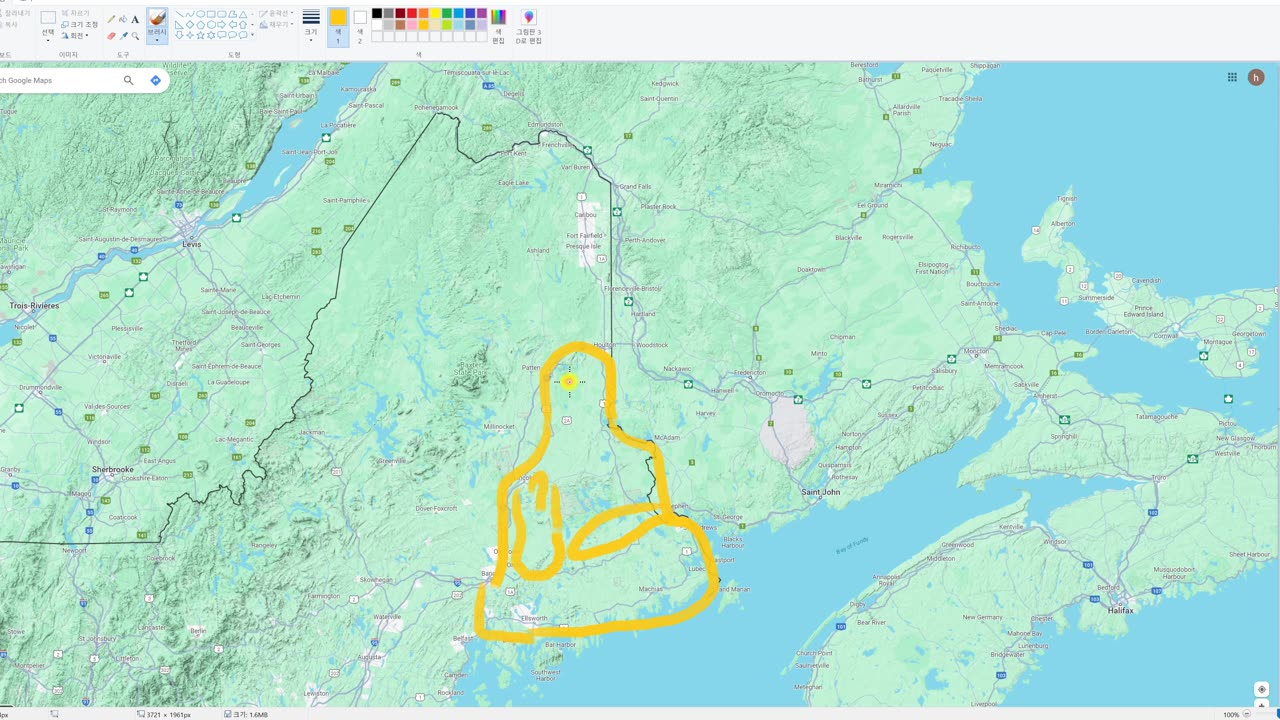Image resolution: width=1280 pixels, height=720 pixels.
Task: Pick the pink color swatch
Action: pos(412,25)
